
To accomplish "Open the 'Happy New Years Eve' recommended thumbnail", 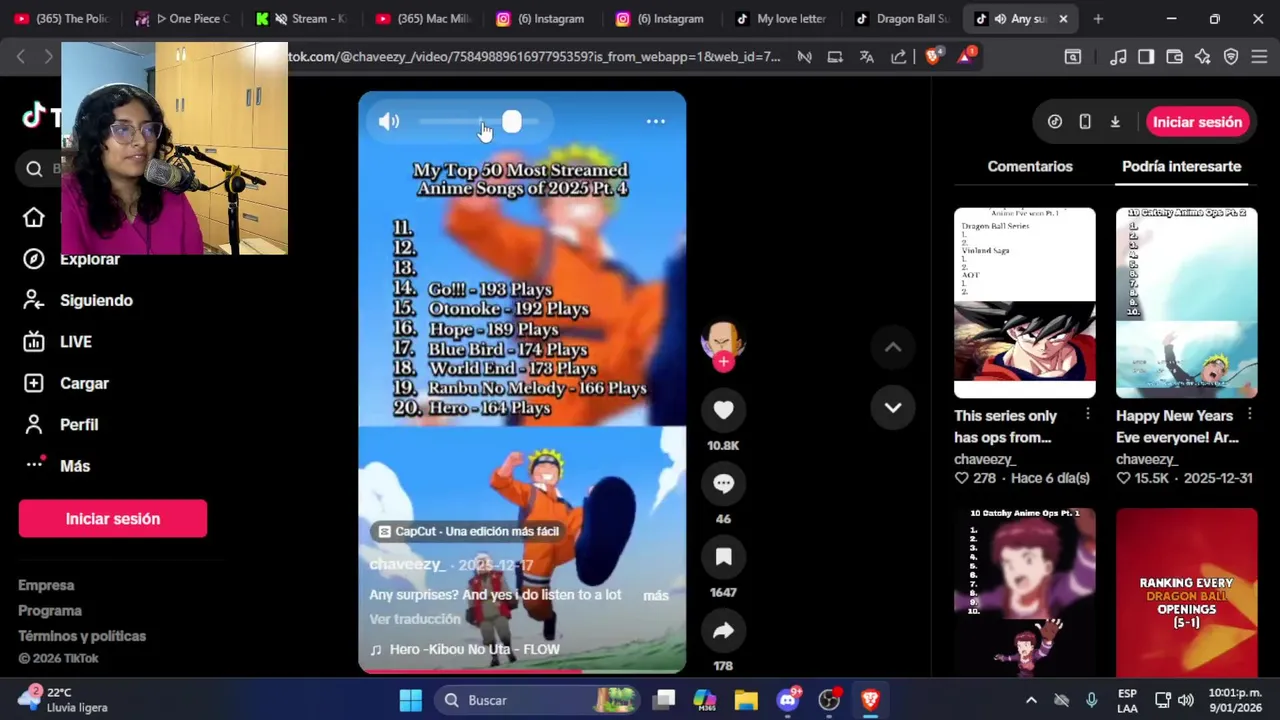I will [1186, 303].
